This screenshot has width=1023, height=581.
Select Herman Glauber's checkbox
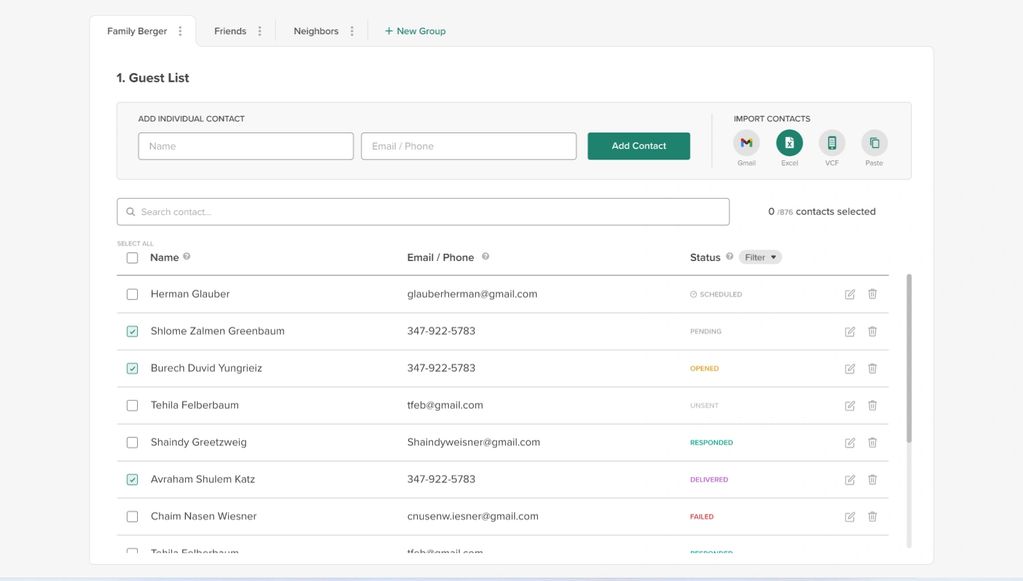coord(132,294)
